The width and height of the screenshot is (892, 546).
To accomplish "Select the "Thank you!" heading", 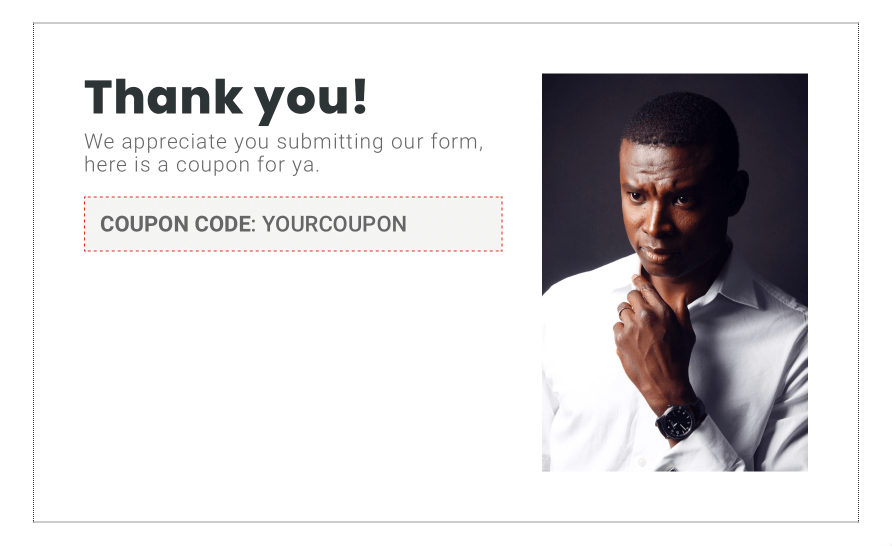I will [x=226, y=99].
